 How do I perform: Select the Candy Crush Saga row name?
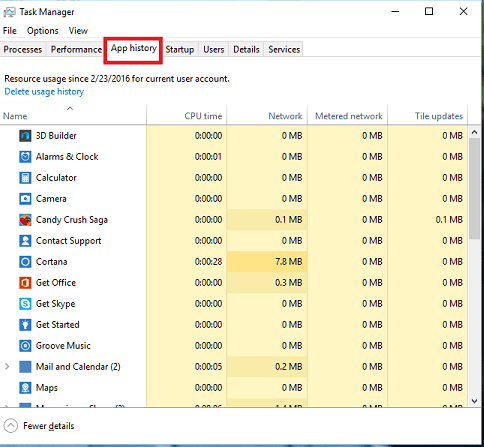tap(72, 220)
